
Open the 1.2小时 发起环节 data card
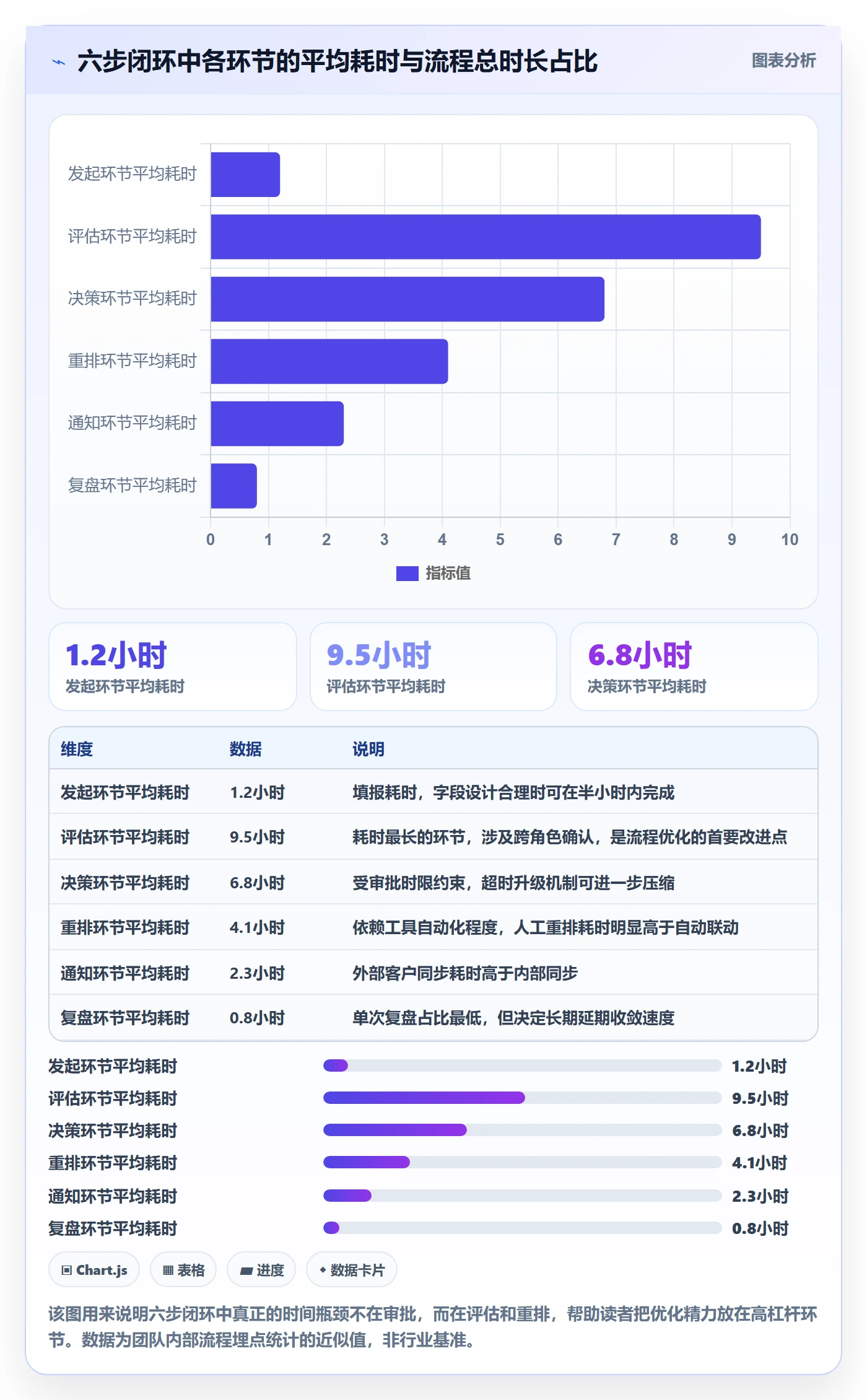[x=173, y=667]
